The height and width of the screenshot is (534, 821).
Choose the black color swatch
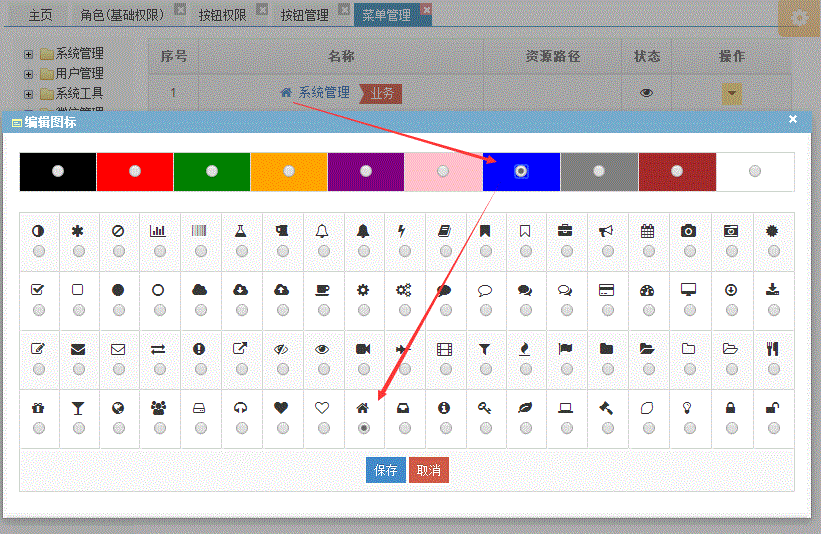58,171
